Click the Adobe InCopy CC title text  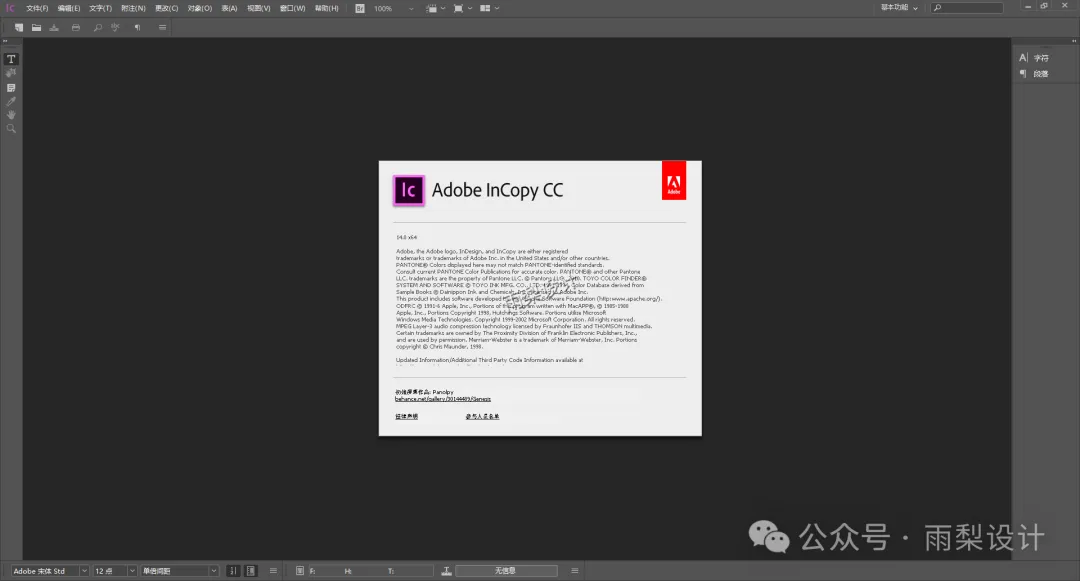(497, 190)
